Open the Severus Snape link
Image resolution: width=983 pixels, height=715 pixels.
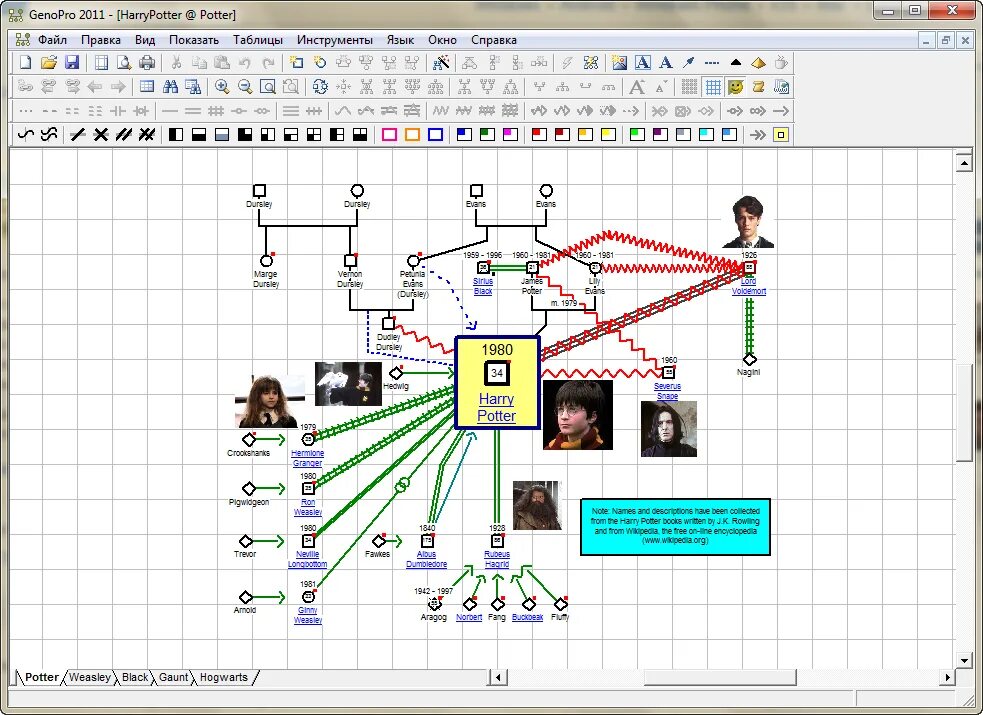[667, 391]
